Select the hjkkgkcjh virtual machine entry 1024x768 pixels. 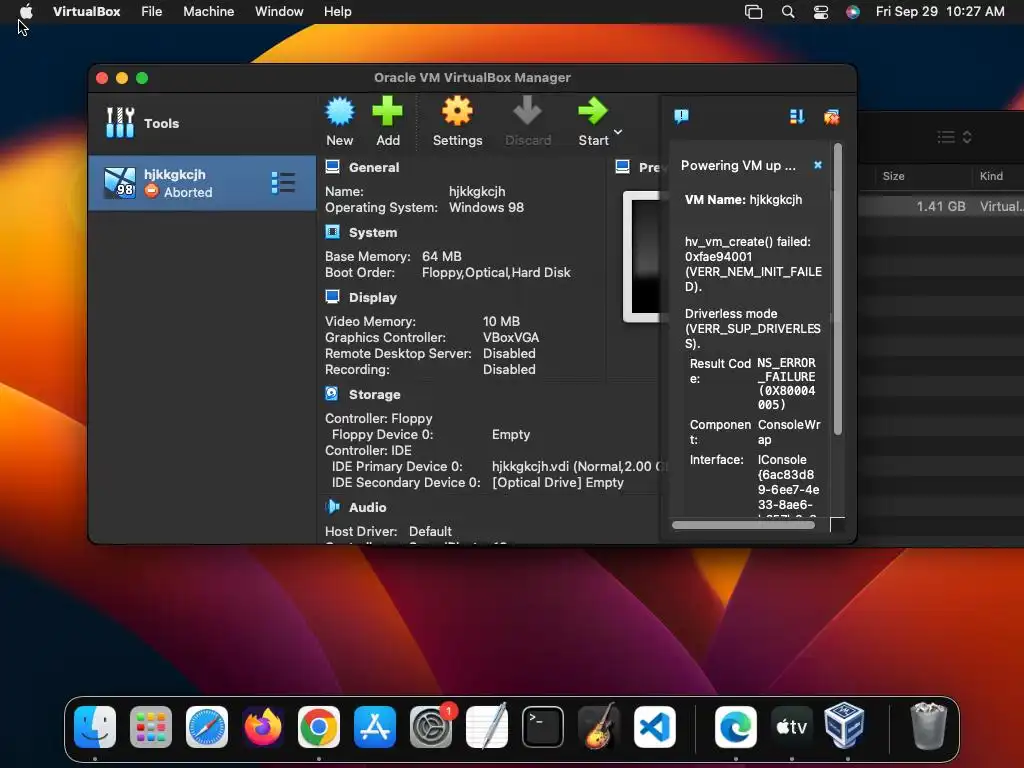202,183
